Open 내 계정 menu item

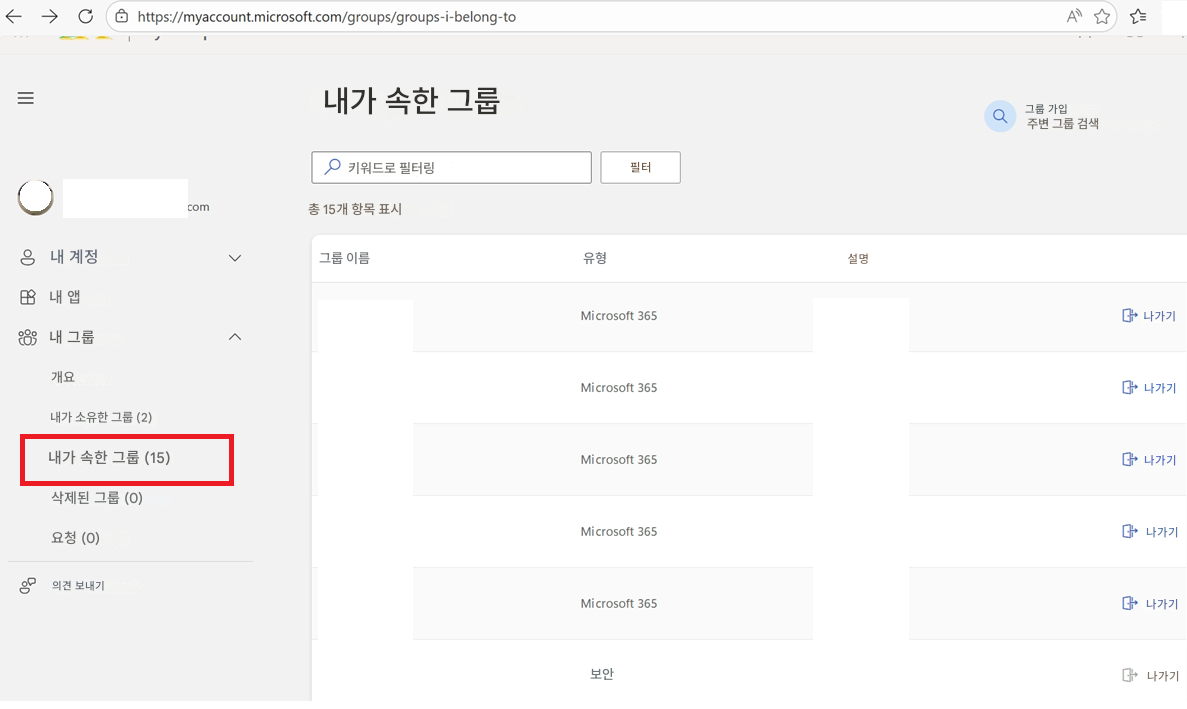pos(74,257)
